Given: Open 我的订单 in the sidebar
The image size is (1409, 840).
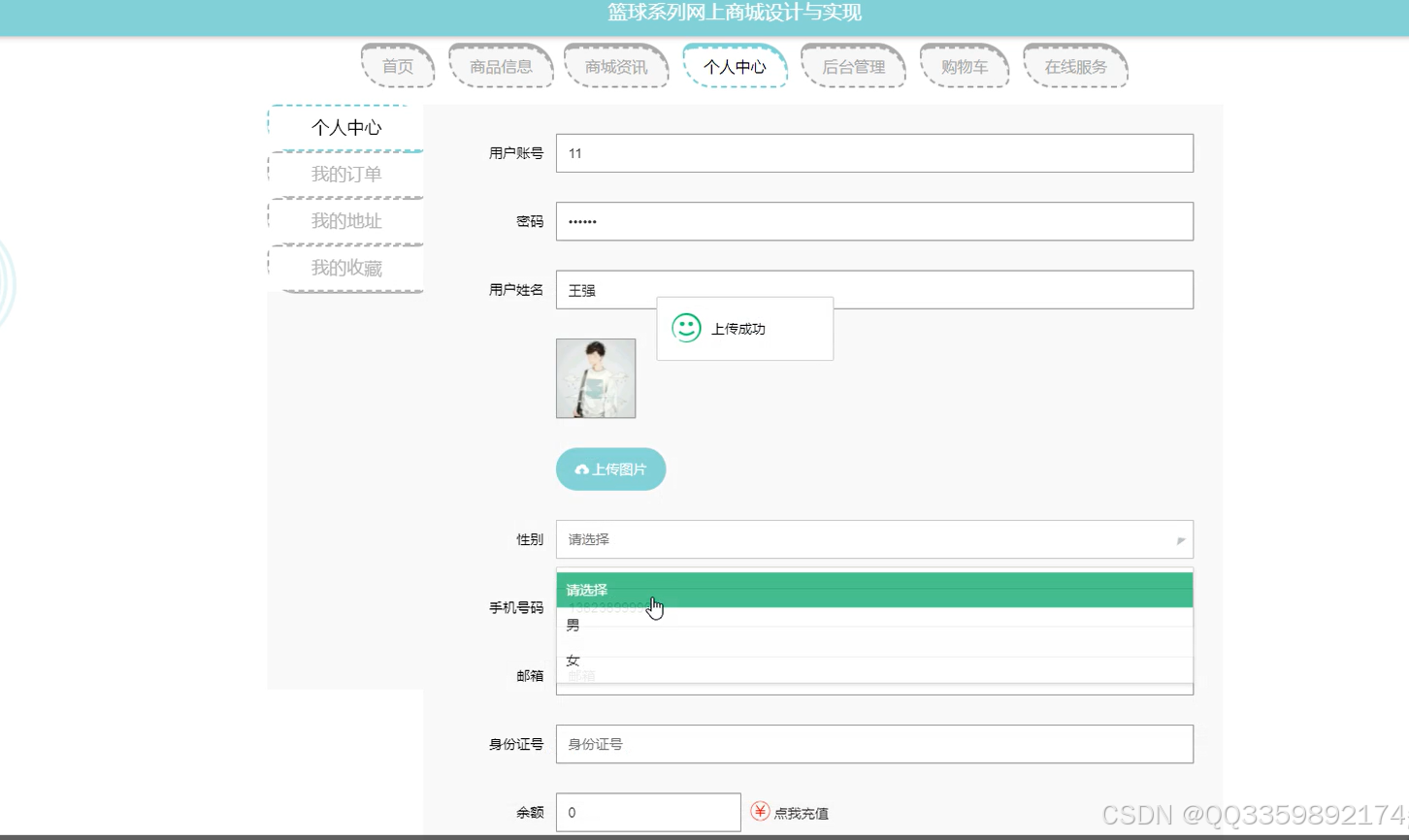Looking at the screenshot, I should click(x=346, y=175).
